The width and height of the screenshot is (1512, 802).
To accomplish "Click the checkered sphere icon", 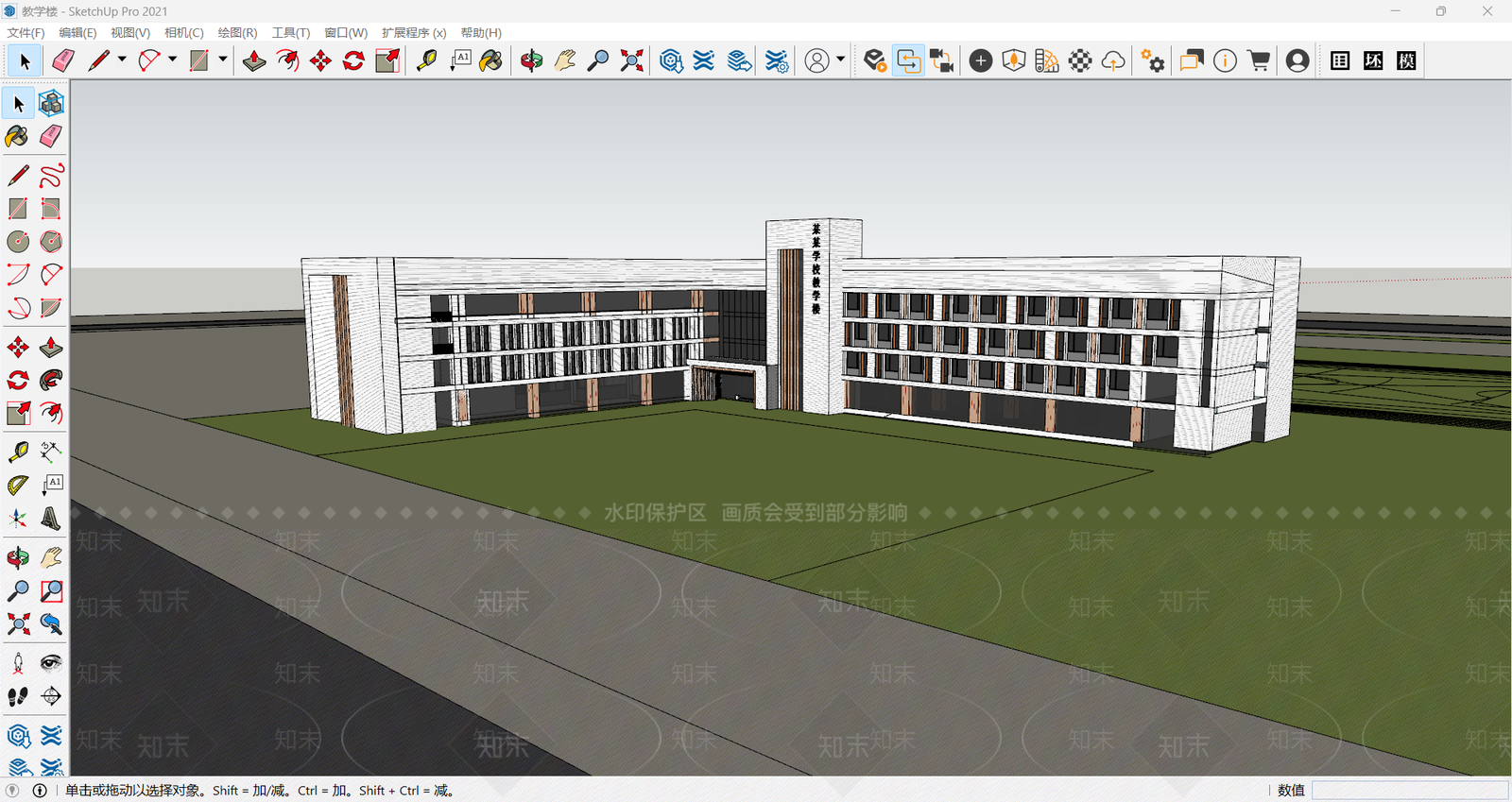I will coord(1080,60).
